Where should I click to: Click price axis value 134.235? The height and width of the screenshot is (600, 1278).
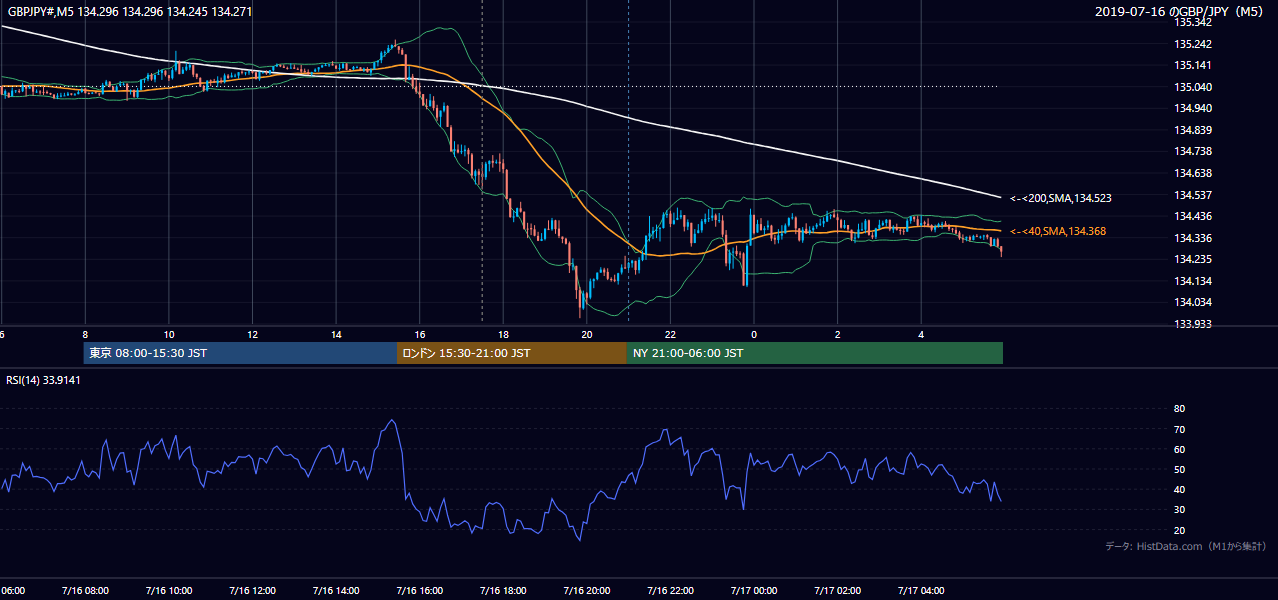1193,259
